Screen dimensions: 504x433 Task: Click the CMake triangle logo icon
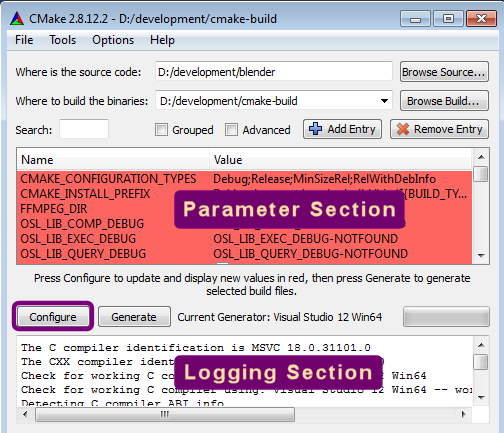(x=17, y=18)
